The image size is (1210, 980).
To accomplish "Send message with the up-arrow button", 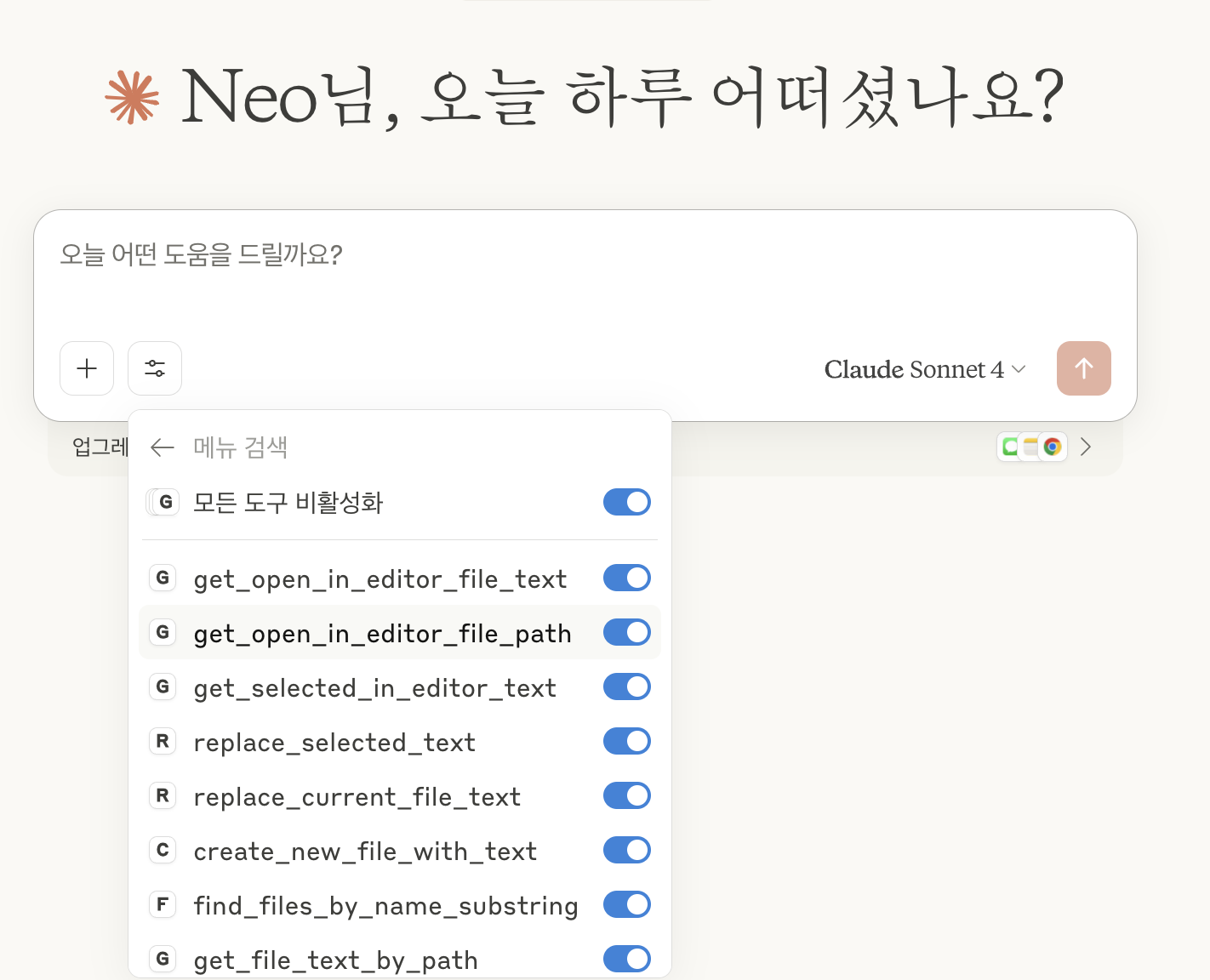I will [x=1083, y=368].
